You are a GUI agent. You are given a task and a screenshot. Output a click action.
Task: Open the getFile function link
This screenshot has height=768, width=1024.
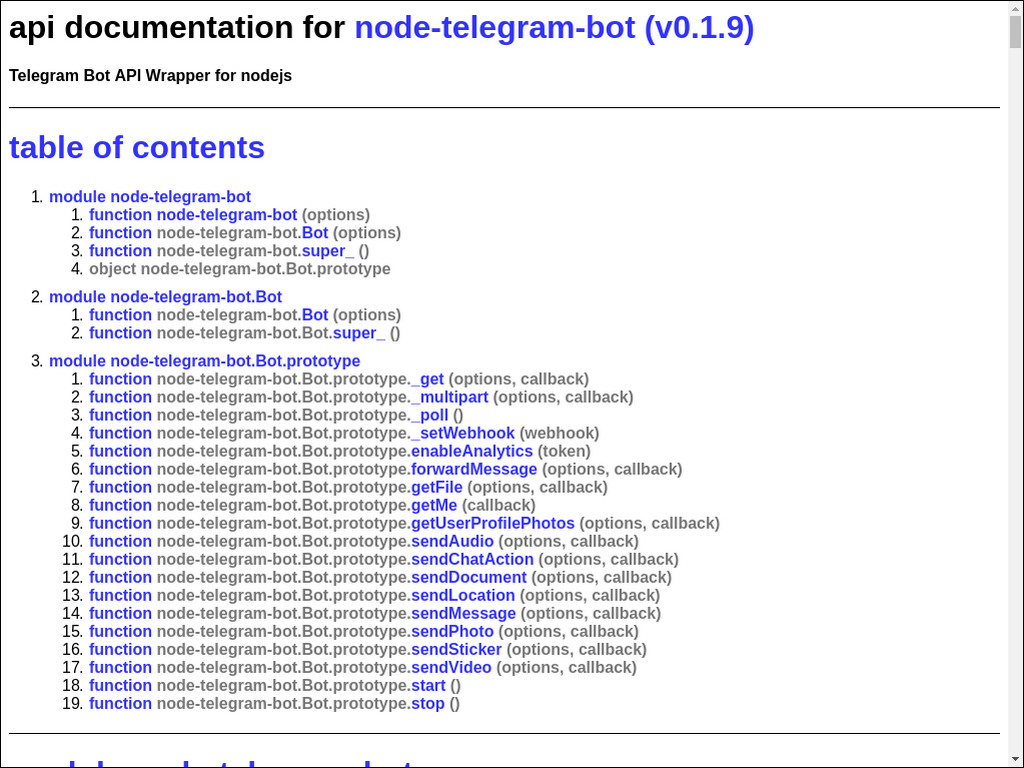point(348,488)
